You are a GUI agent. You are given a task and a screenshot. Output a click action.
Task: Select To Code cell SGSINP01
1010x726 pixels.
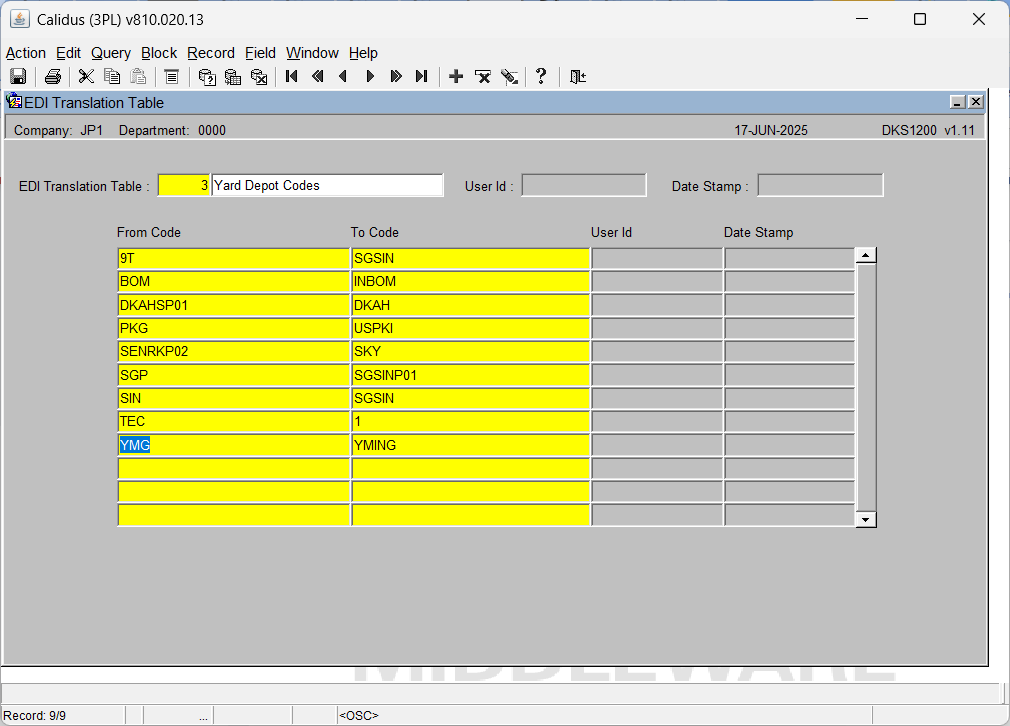click(471, 375)
